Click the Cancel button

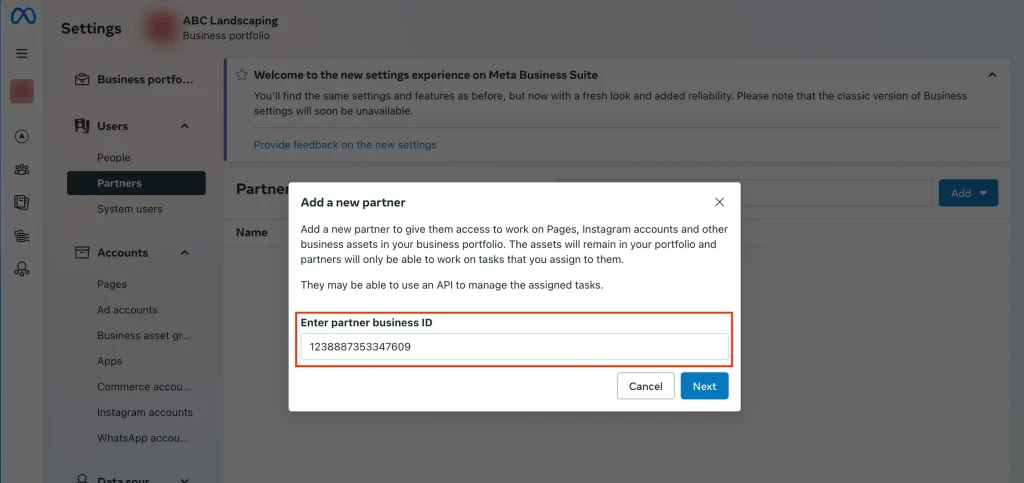click(x=646, y=386)
